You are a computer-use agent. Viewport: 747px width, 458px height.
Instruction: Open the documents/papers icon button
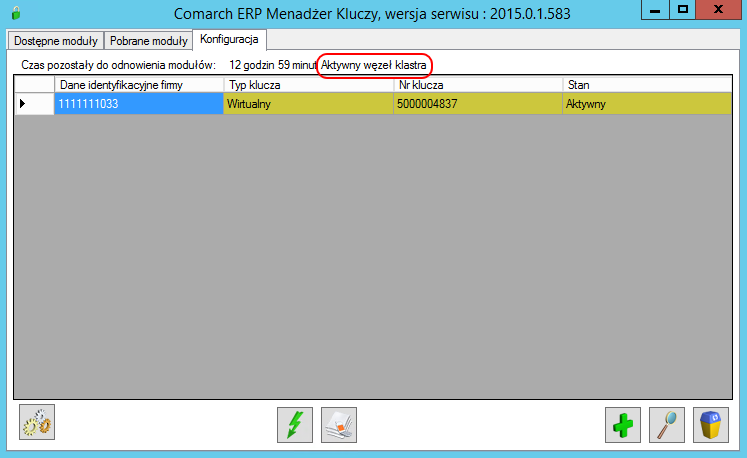coord(339,425)
